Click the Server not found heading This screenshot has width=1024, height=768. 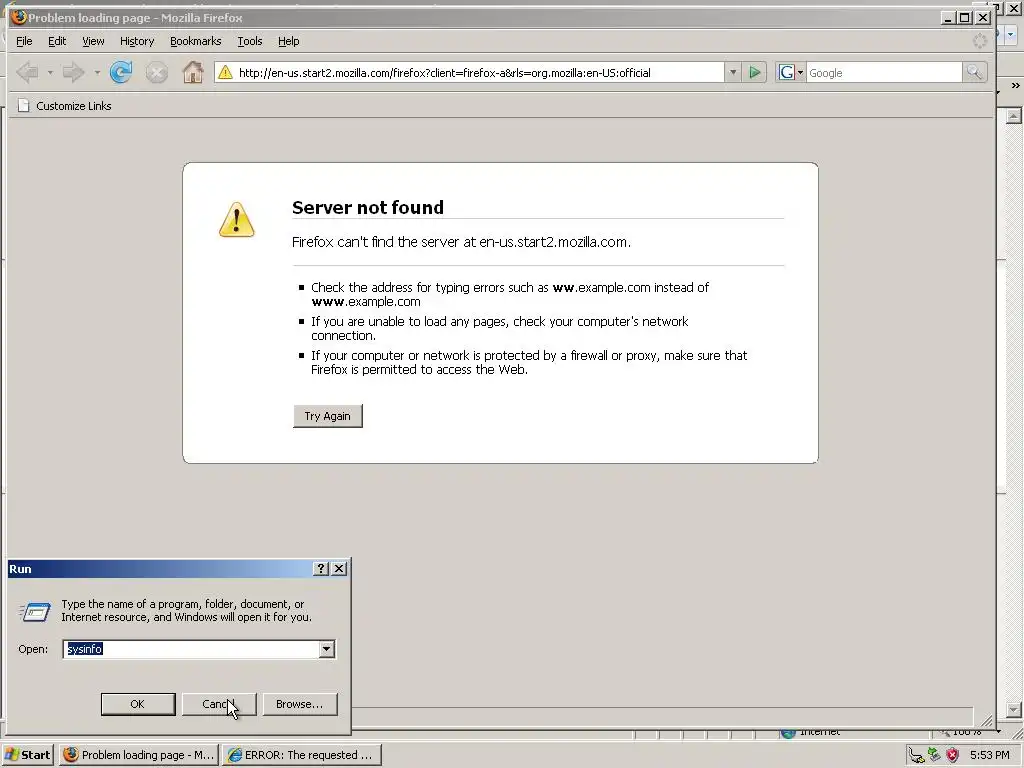368,208
